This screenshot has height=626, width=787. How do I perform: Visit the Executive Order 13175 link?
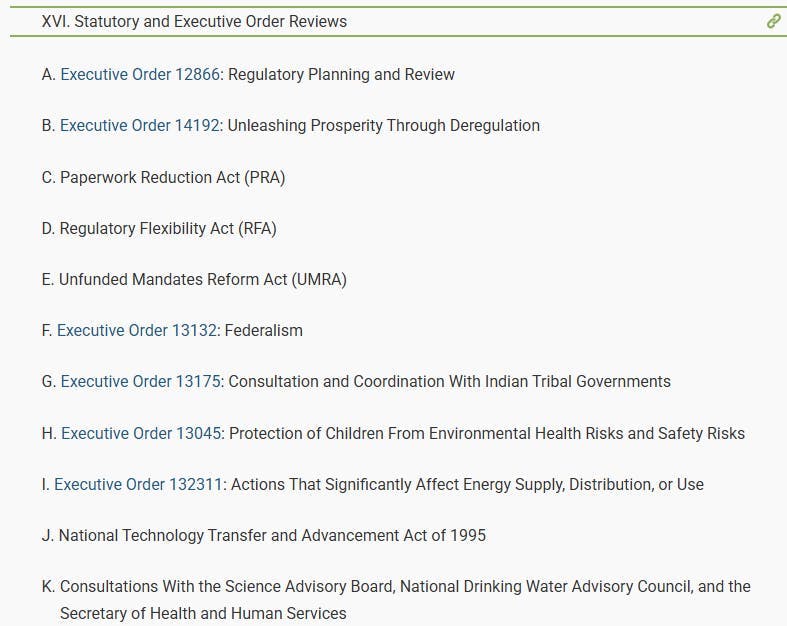pos(141,382)
